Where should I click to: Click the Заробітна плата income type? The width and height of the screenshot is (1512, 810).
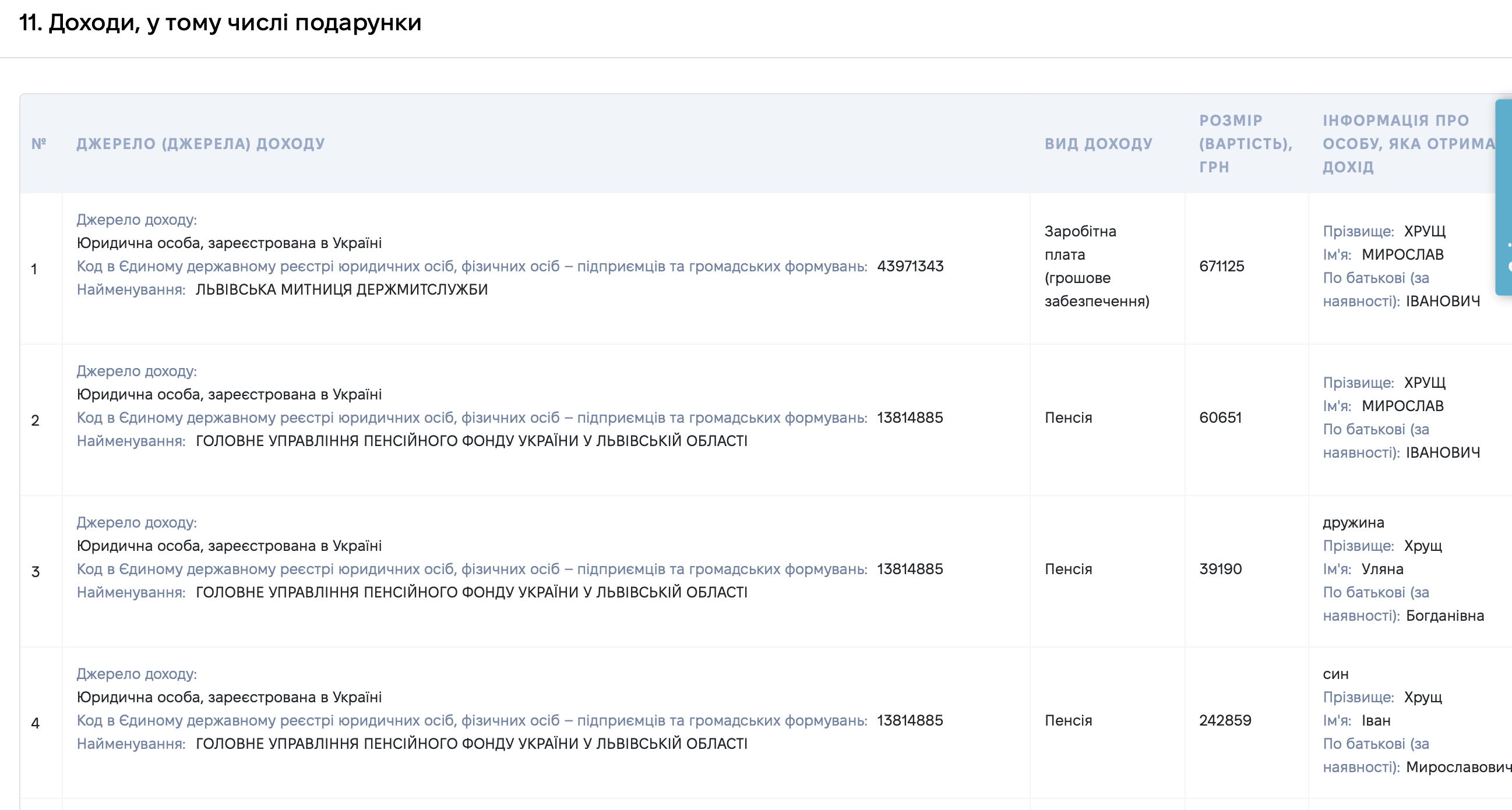[x=1097, y=266]
